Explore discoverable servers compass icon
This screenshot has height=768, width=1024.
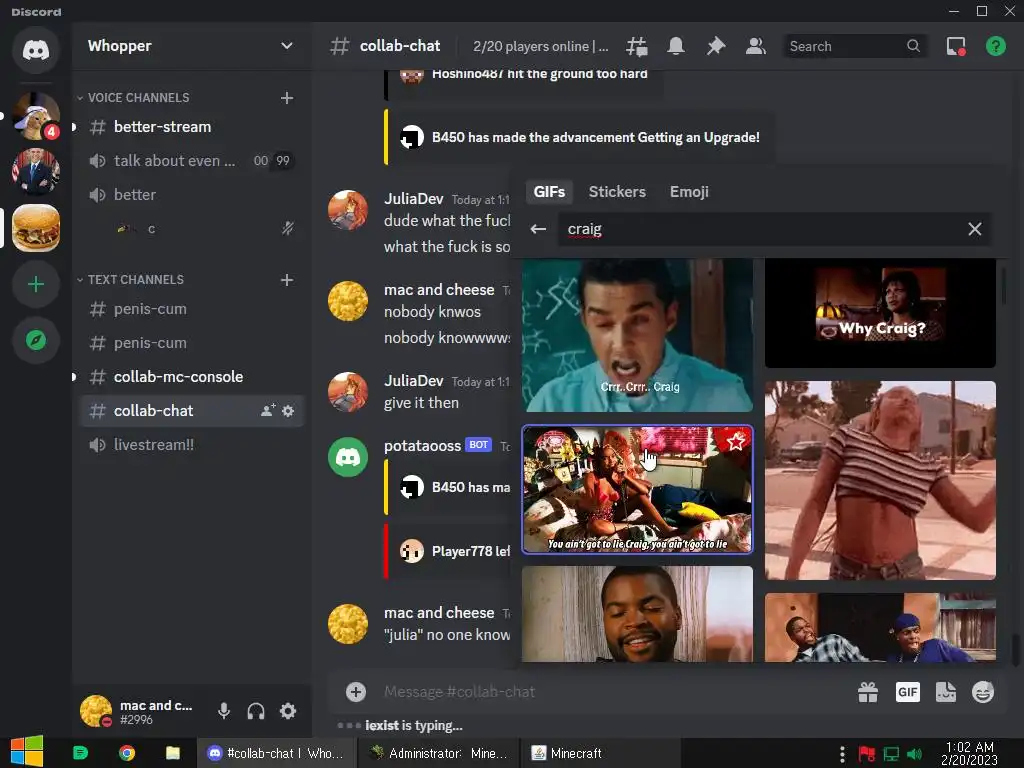click(36, 340)
